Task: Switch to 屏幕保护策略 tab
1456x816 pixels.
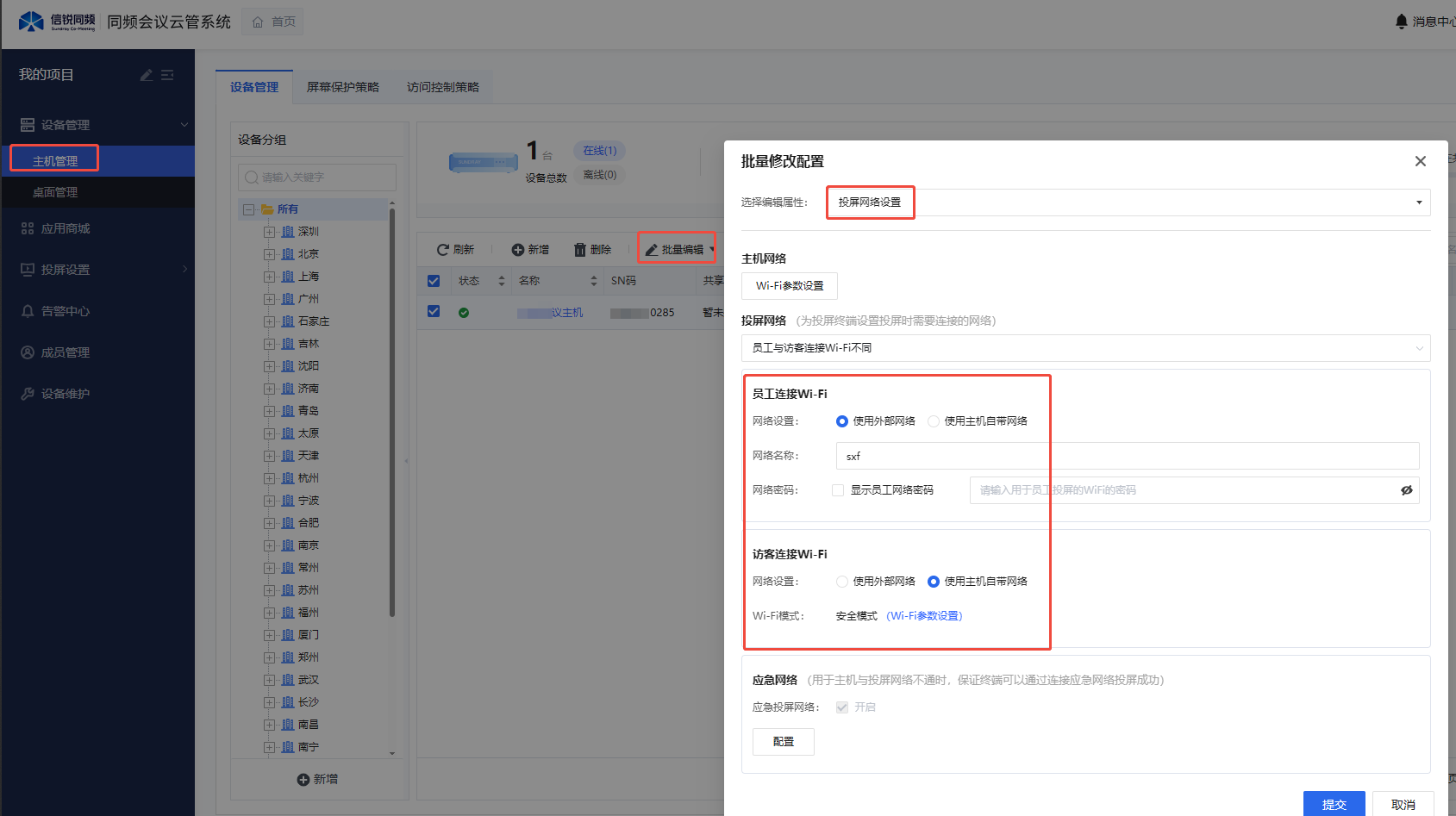Action: [x=342, y=87]
